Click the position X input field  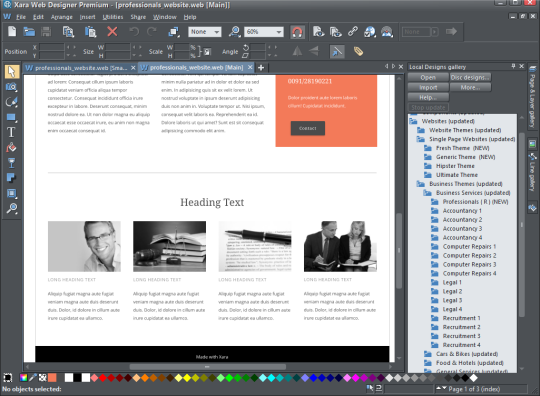[52, 47]
